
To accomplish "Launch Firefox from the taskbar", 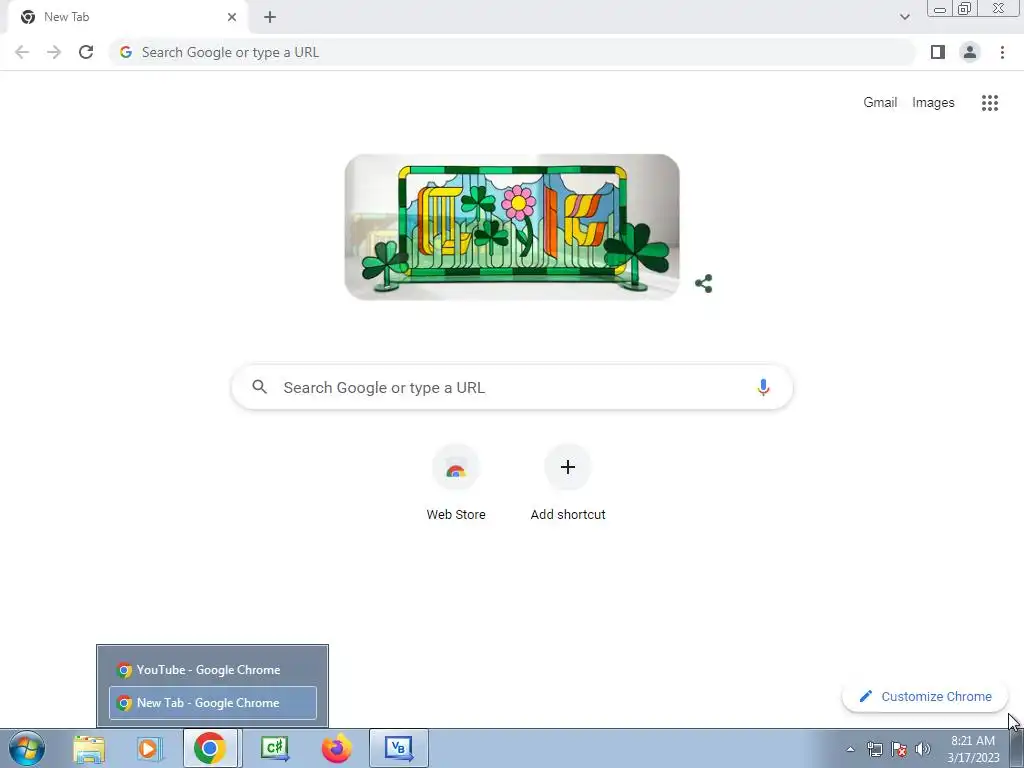I will pyautogui.click(x=336, y=748).
